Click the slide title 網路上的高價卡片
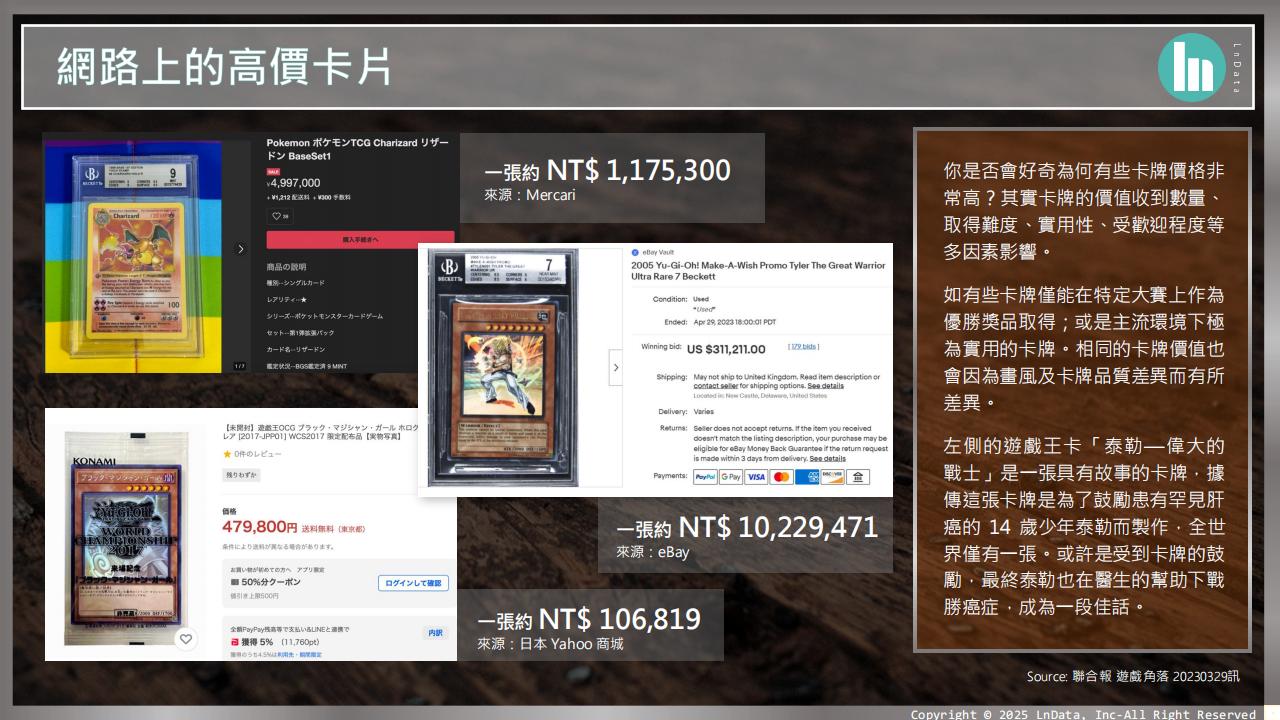The width and height of the screenshot is (1280, 720). 223,67
